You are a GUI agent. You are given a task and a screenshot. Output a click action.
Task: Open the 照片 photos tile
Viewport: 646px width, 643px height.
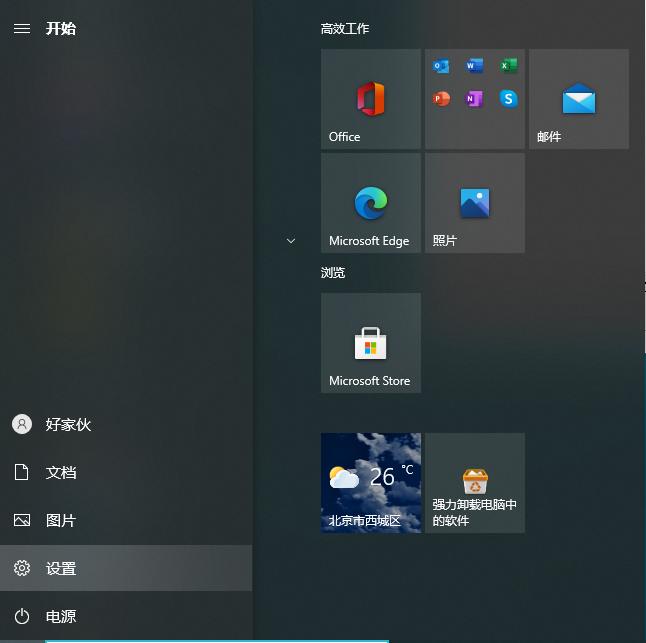[x=475, y=203]
